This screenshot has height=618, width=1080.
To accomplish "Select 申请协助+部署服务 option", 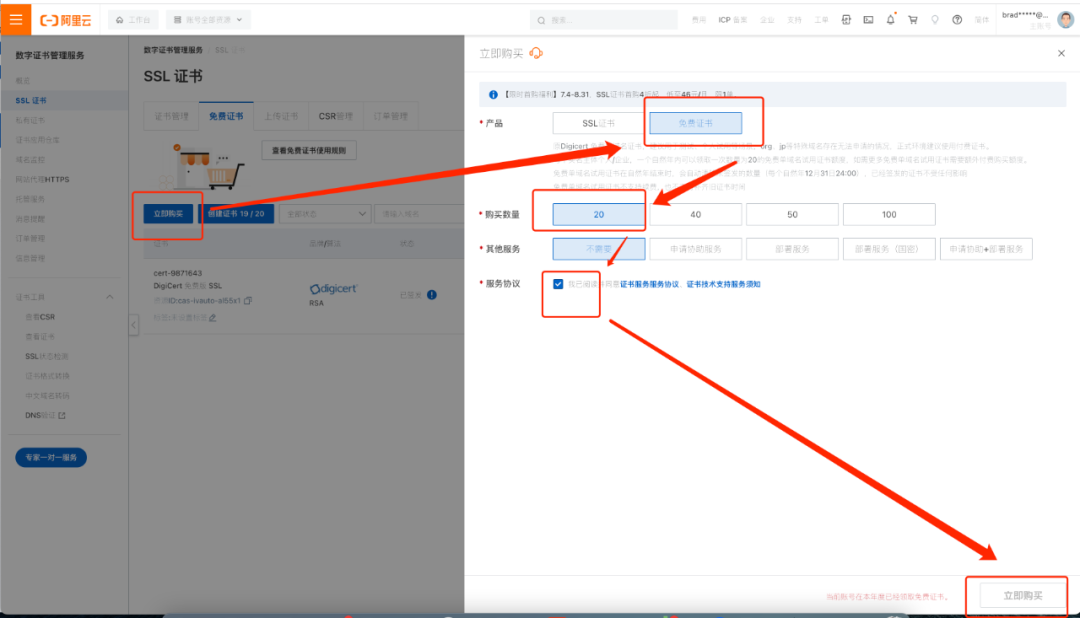I will 986,249.
